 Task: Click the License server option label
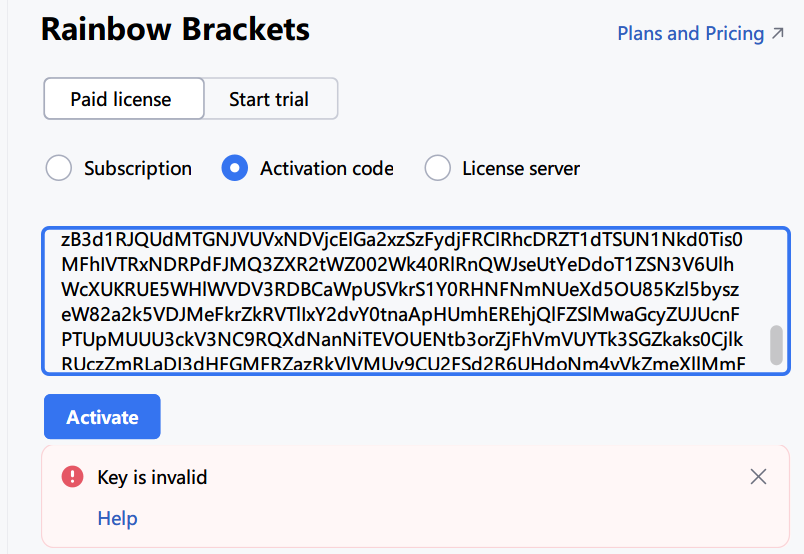pos(521,168)
